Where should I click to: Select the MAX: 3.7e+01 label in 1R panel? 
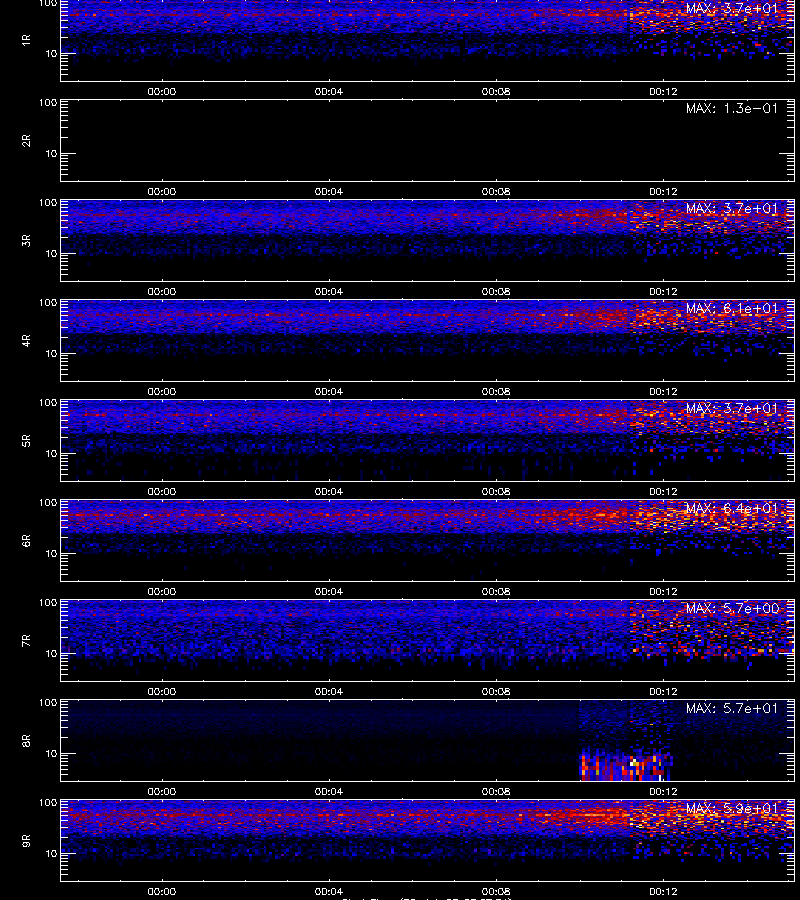click(732, 9)
